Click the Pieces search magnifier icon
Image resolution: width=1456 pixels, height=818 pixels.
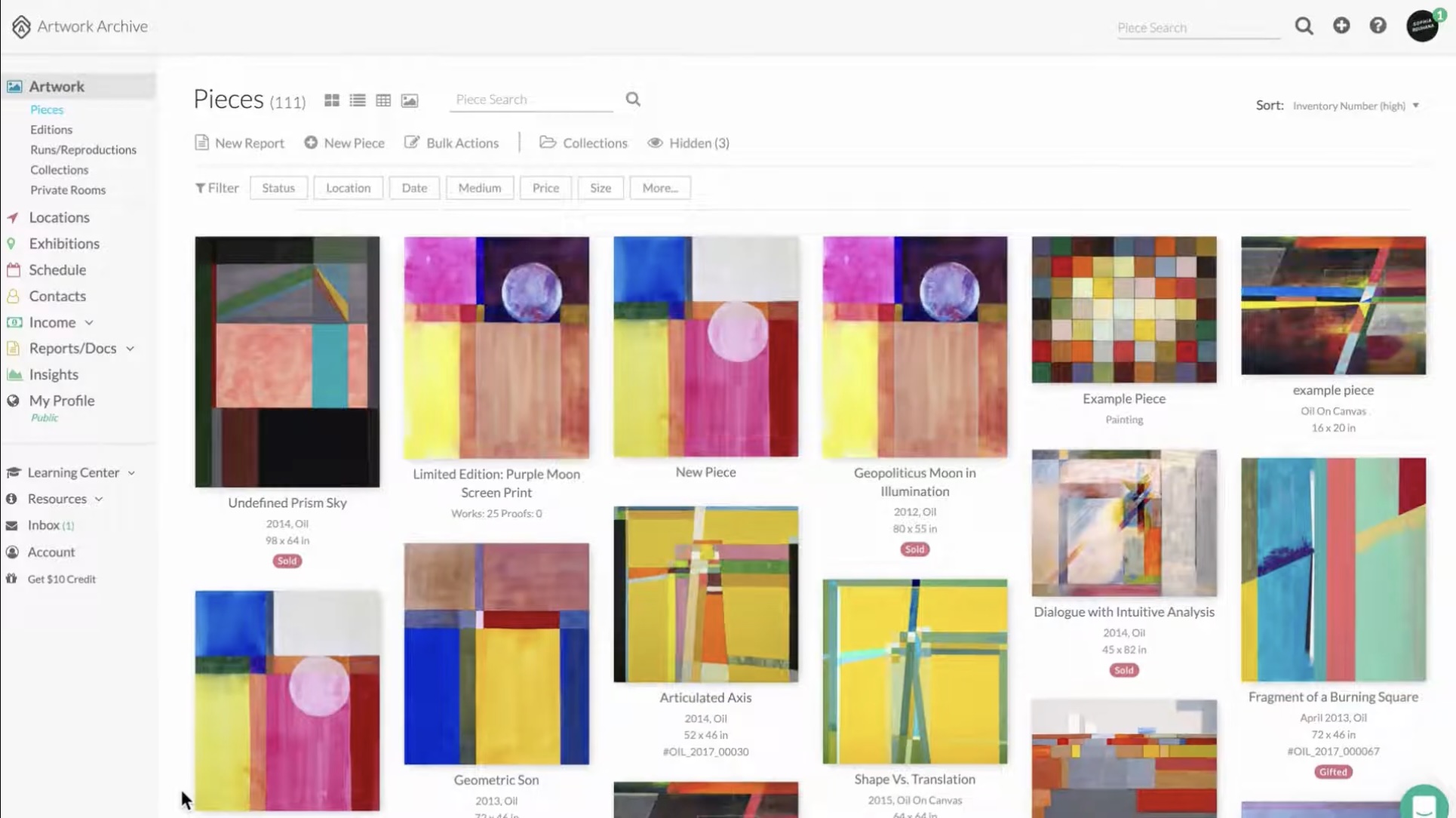pyautogui.click(x=633, y=99)
